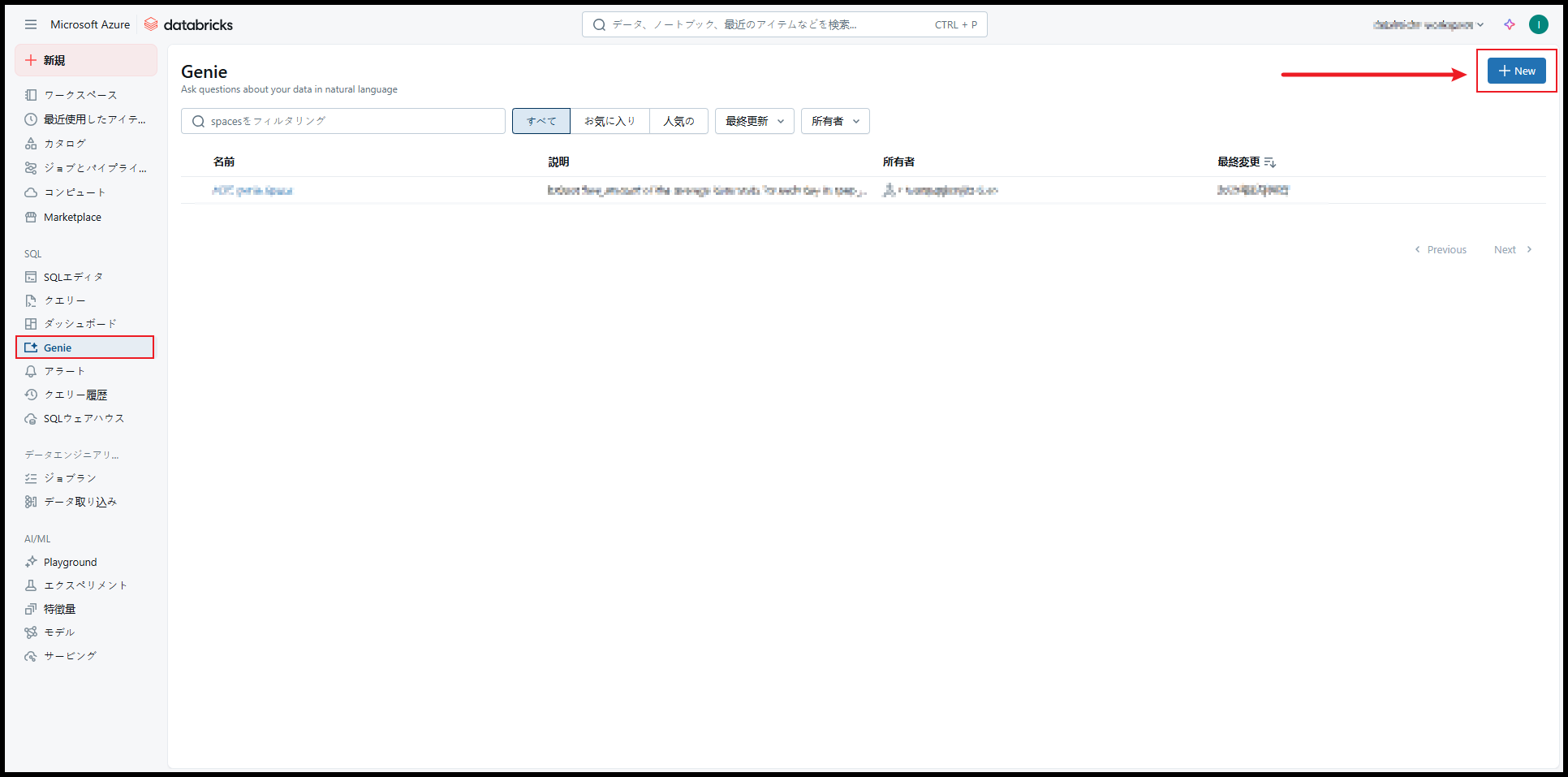The height and width of the screenshot is (777, 1568).
Task: Open SQLエディタ from the sidebar
Action: click(73, 277)
